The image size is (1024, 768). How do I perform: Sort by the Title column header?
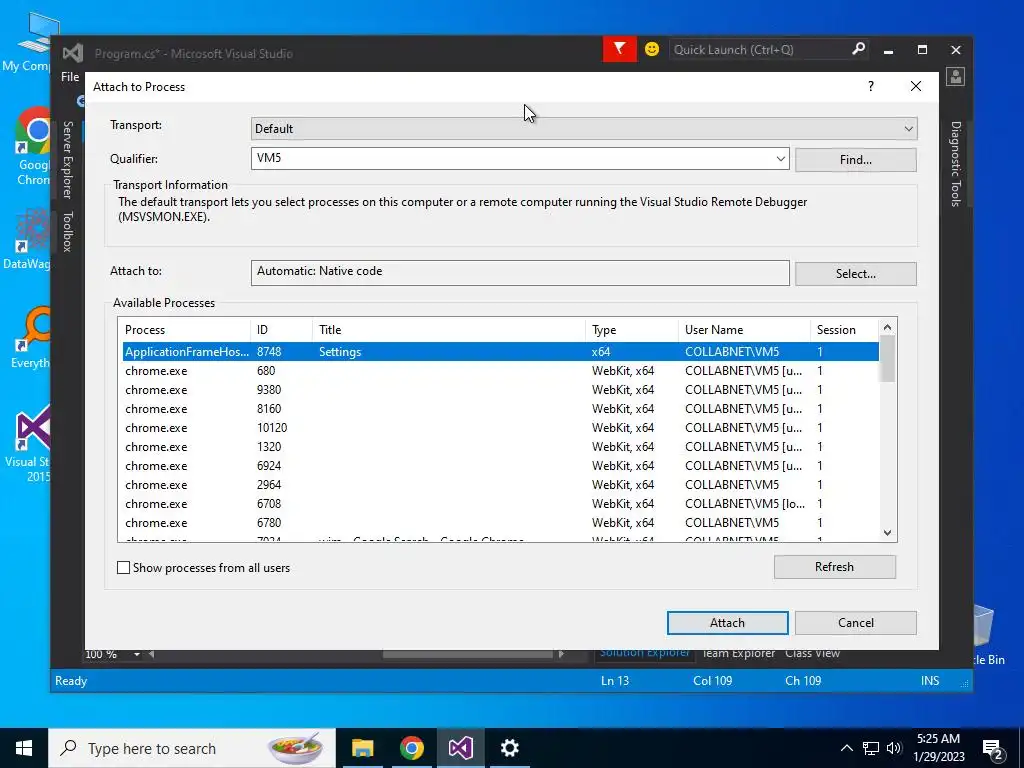coord(449,330)
